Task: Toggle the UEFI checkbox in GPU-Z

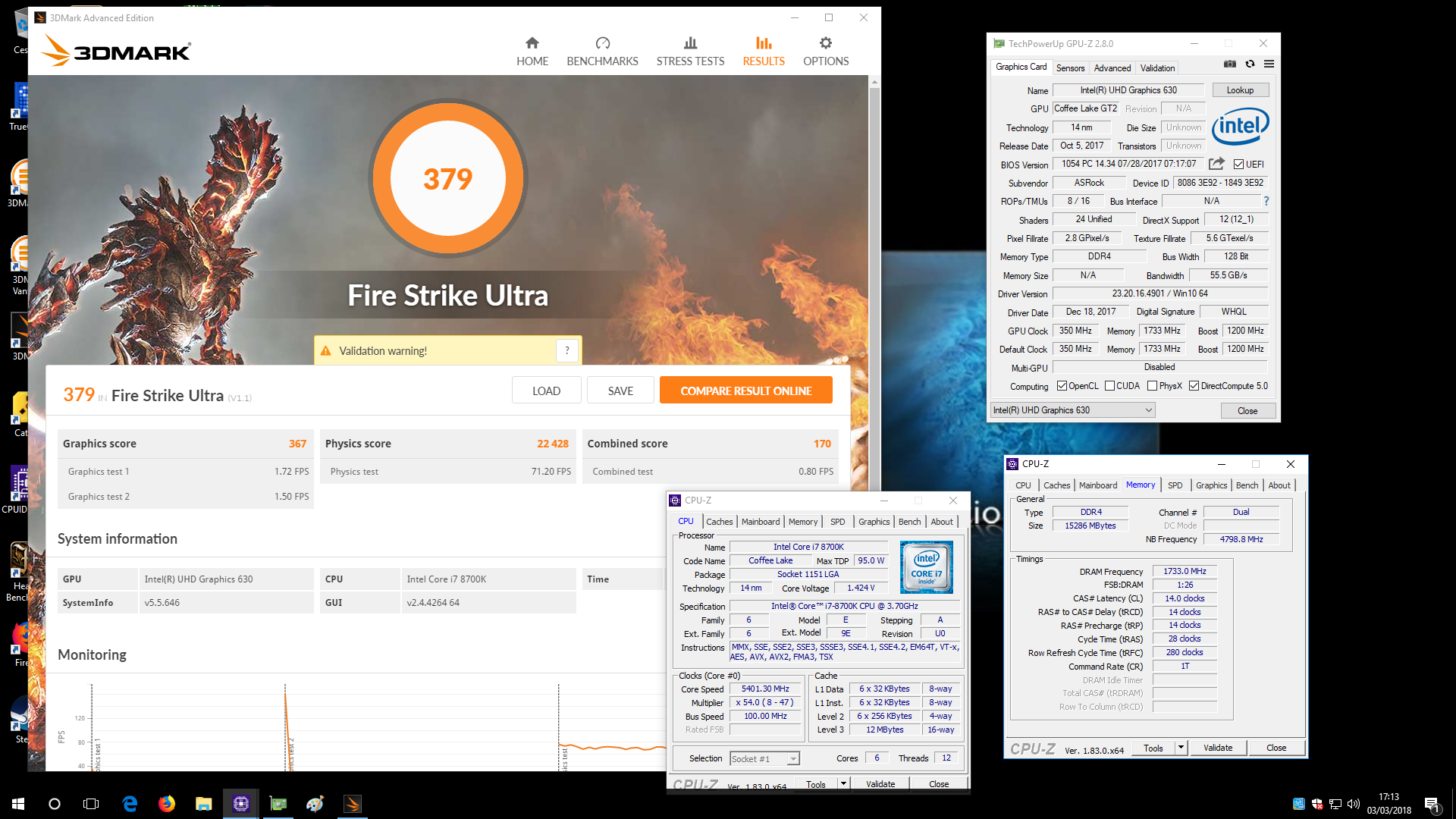Action: click(1238, 164)
